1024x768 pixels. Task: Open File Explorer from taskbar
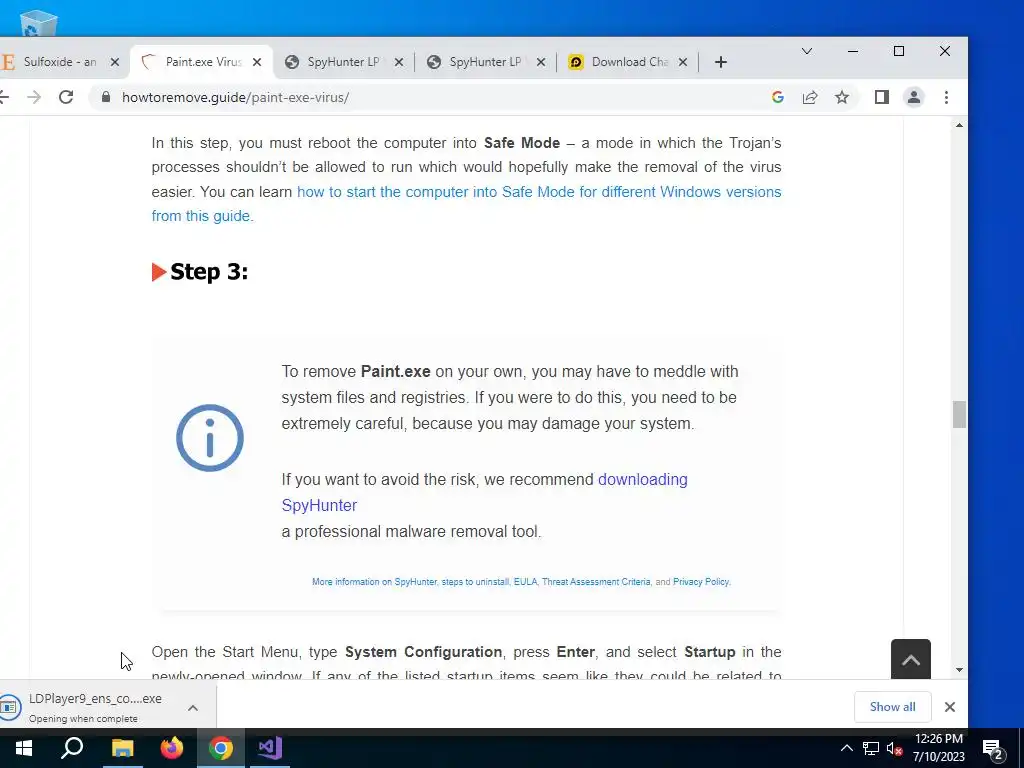coord(122,748)
